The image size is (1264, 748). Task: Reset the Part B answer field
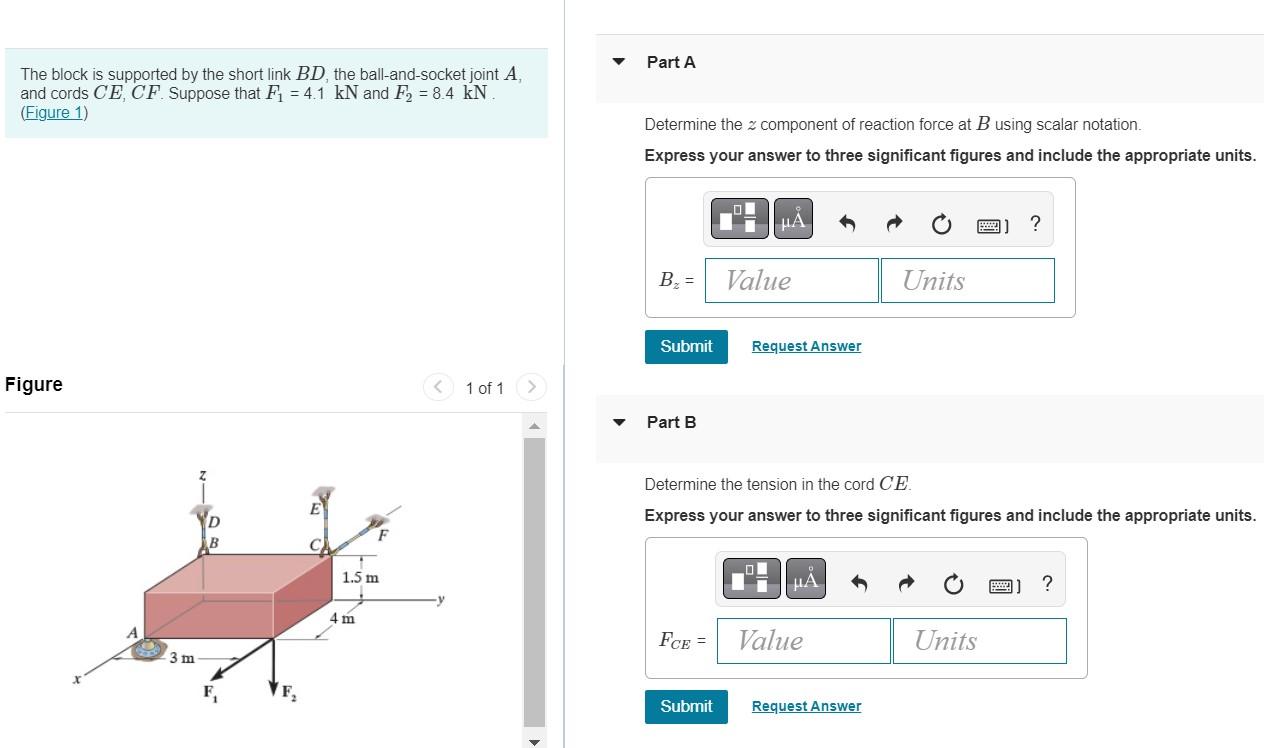[952, 585]
